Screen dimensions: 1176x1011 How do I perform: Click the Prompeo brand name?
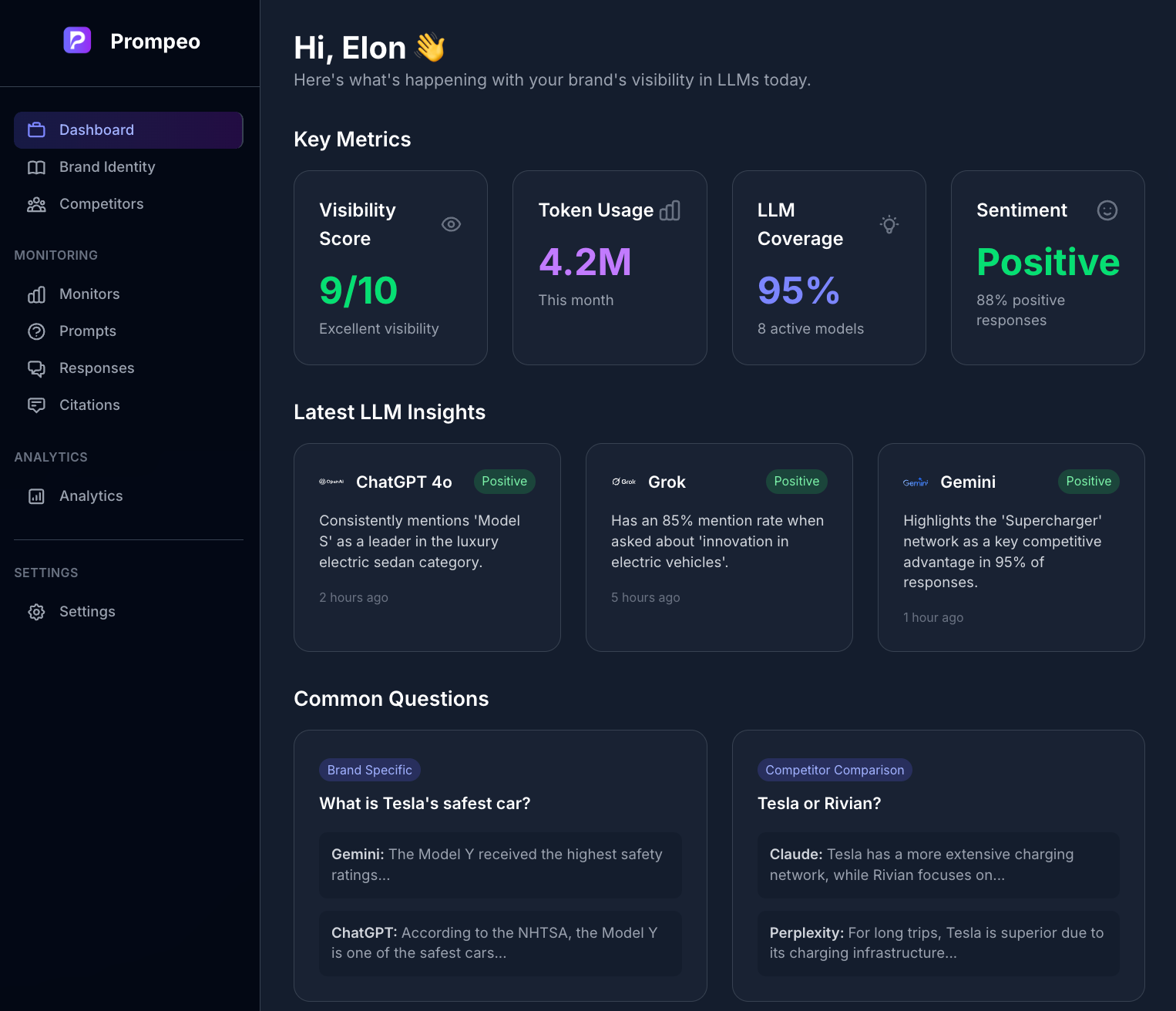click(x=155, y=41)
